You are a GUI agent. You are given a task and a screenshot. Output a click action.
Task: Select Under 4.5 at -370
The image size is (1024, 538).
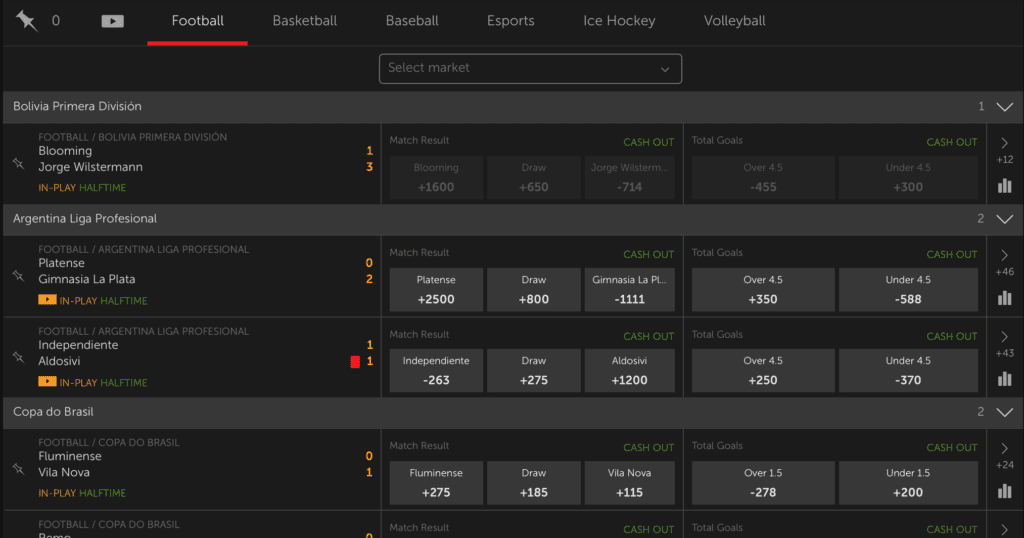[908, 371]
